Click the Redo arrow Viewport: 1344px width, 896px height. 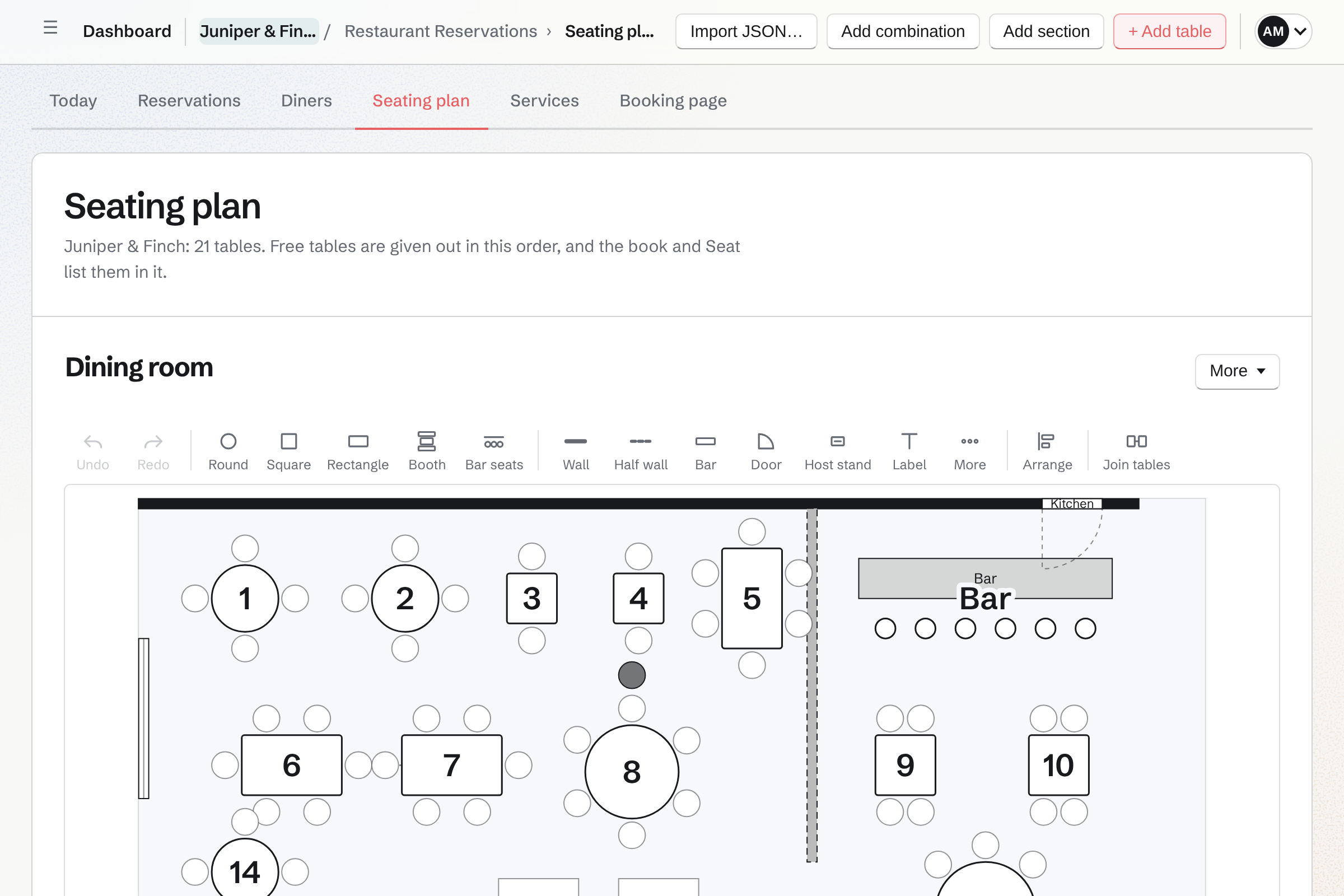153,451
